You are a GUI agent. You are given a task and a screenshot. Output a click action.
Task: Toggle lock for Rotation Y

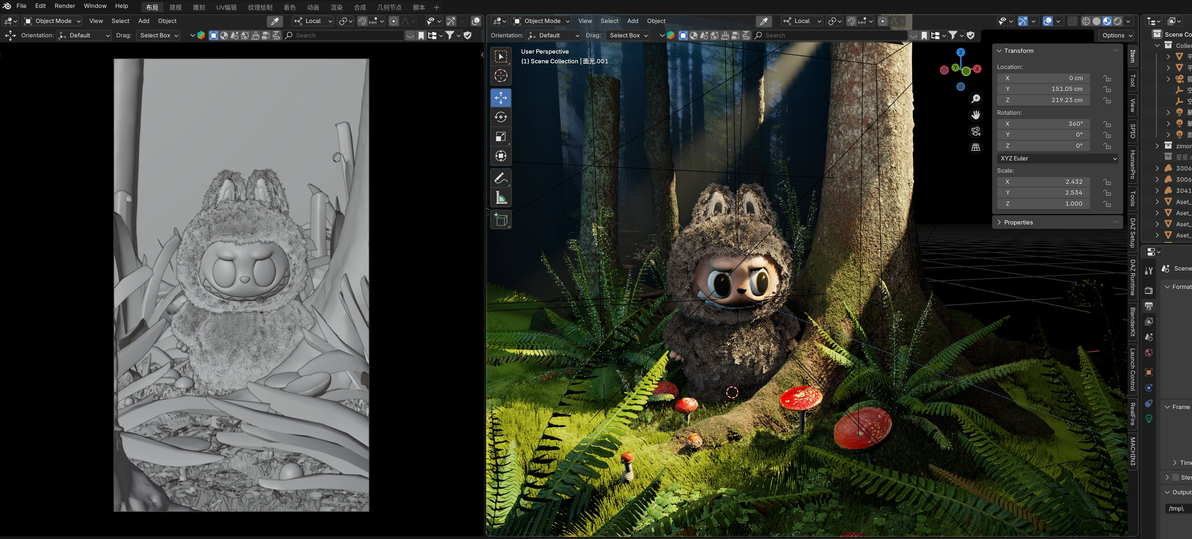point(1107,135)
